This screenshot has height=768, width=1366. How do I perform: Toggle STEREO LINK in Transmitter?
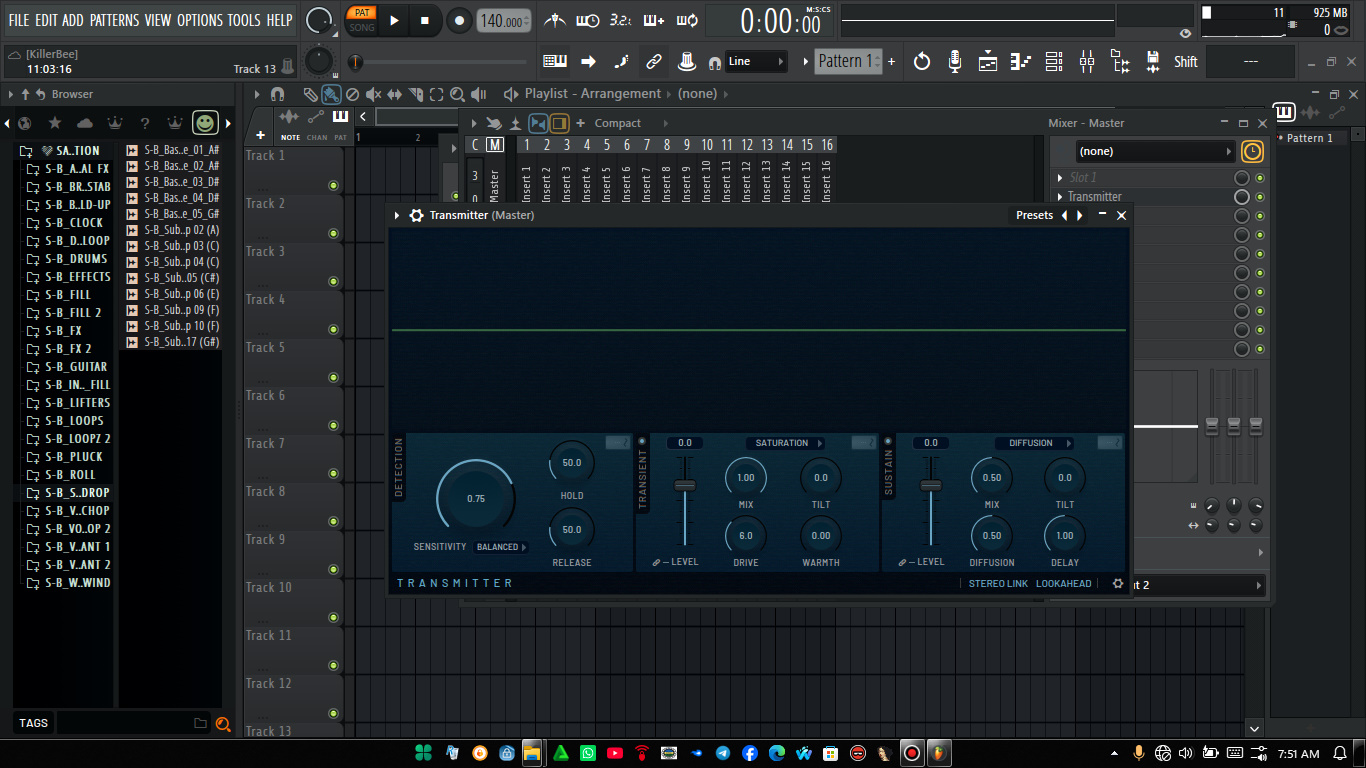pos(998,584)
